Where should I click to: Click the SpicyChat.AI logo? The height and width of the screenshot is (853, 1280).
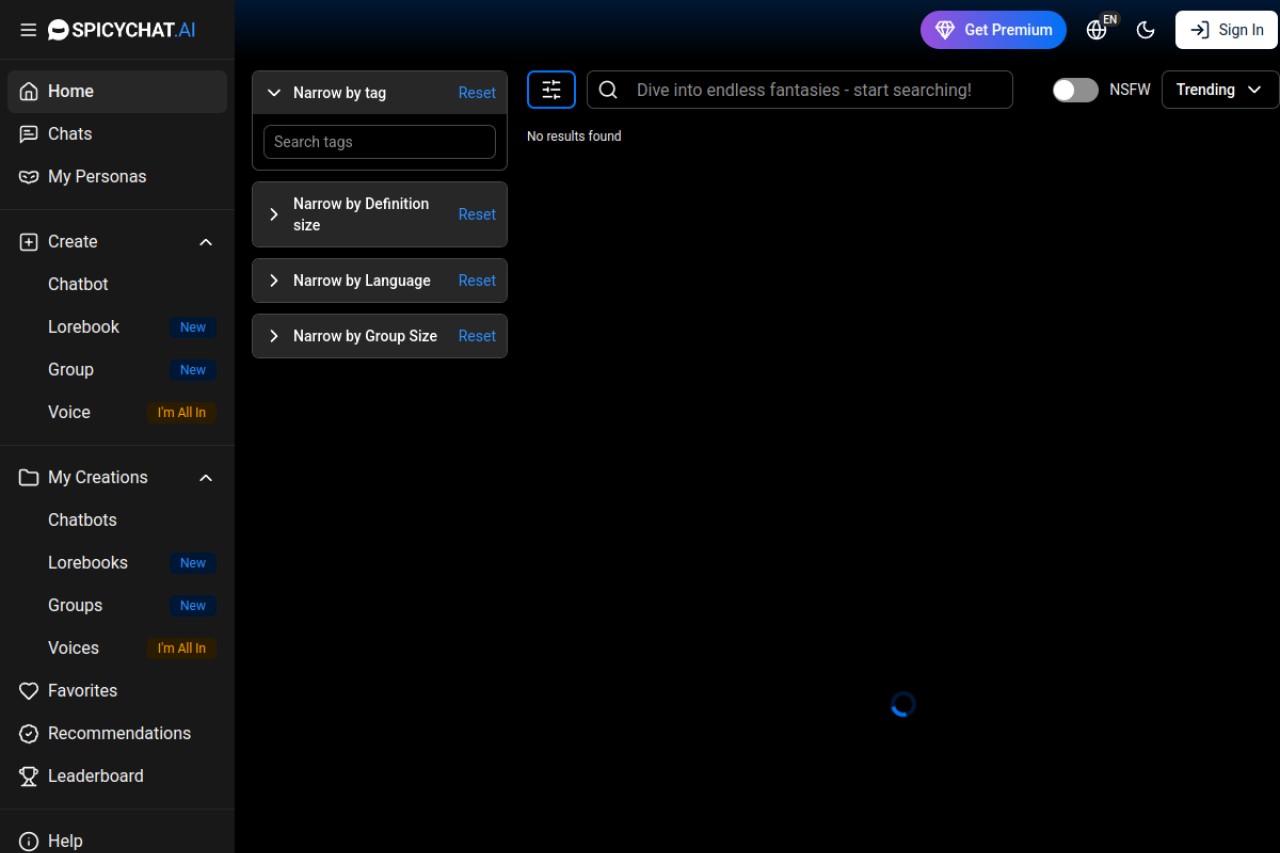(x=122, y=30)
